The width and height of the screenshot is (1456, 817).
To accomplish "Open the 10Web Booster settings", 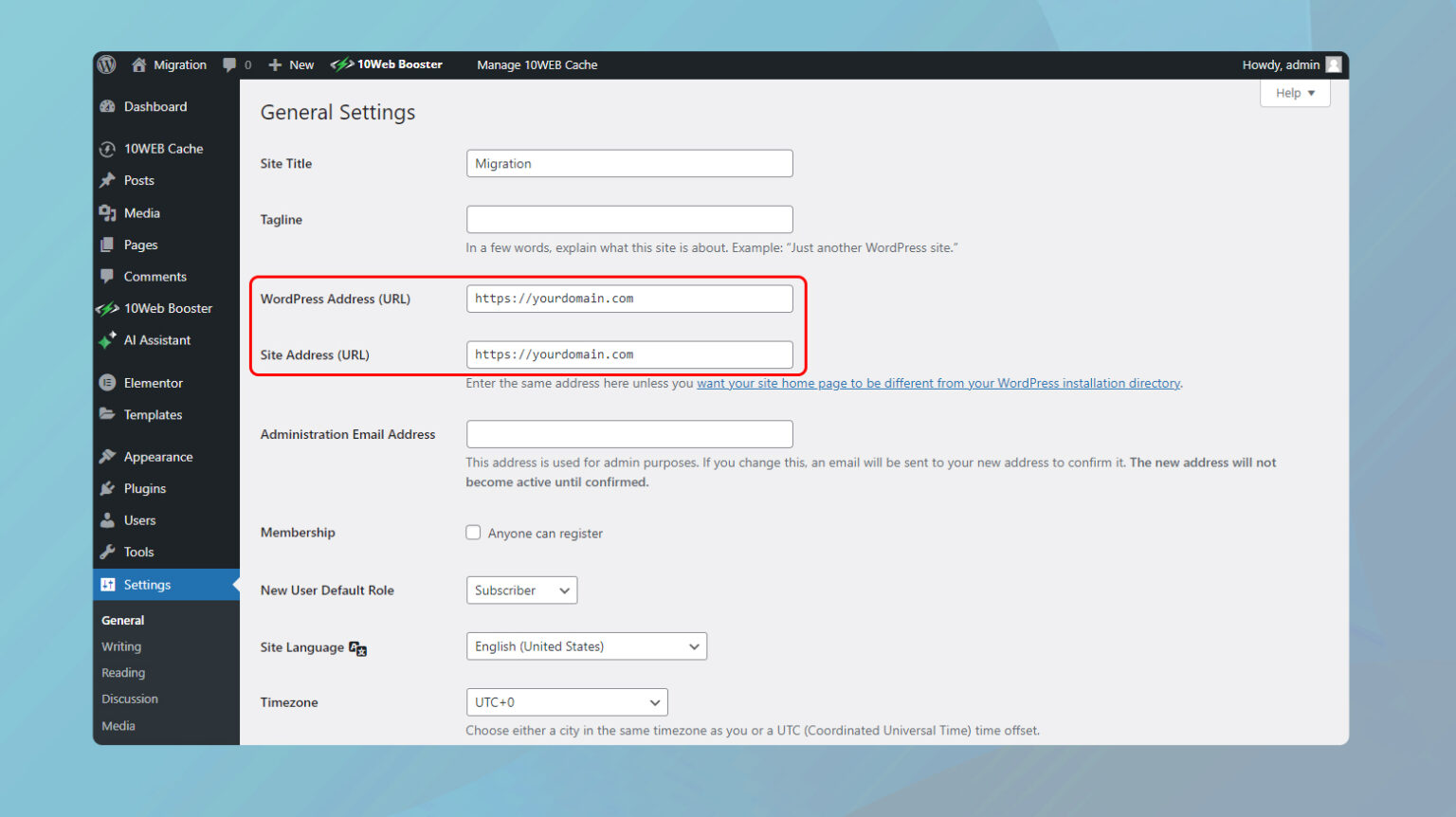I will (x=168, y=307).
